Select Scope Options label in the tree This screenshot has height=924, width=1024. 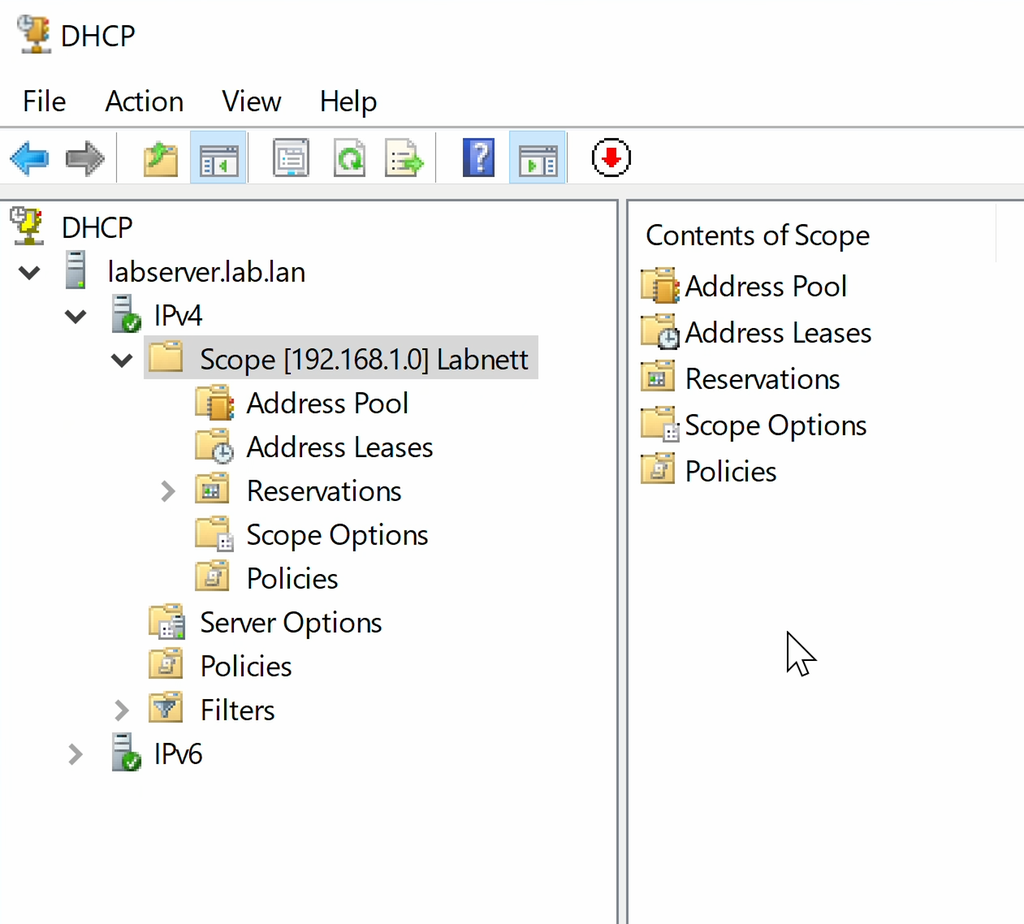tap(337, 535)
